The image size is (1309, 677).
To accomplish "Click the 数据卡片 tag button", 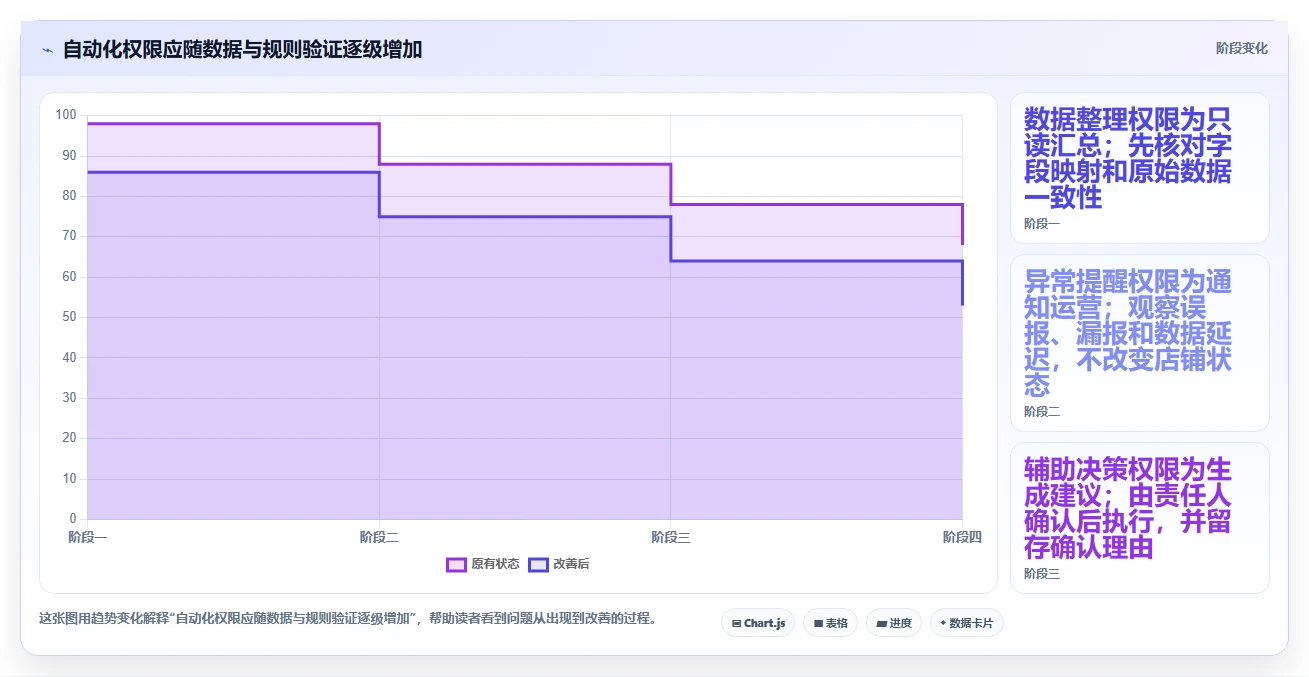I will 966,623.
